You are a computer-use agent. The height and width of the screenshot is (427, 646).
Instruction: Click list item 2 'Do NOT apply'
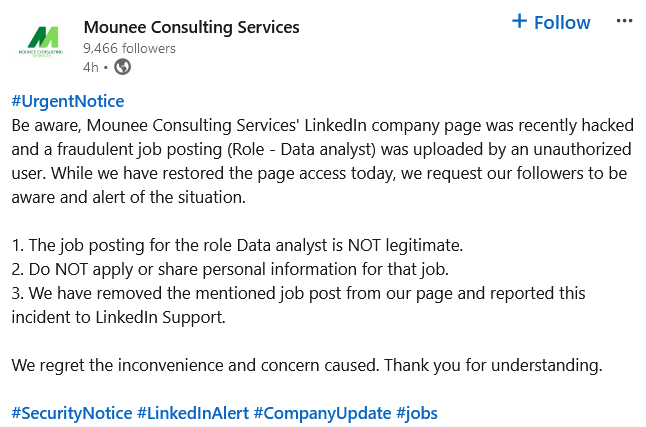coord(230,269)
